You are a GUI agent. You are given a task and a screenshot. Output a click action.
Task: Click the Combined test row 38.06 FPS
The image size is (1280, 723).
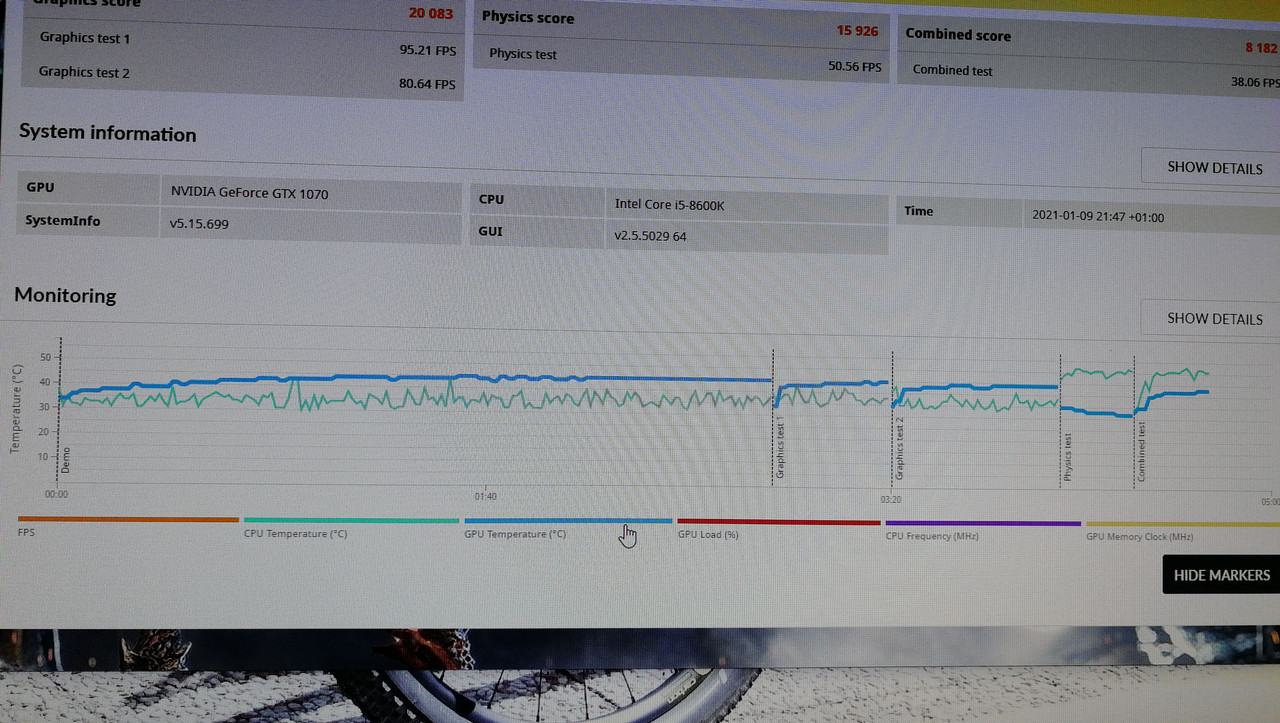1089,76
